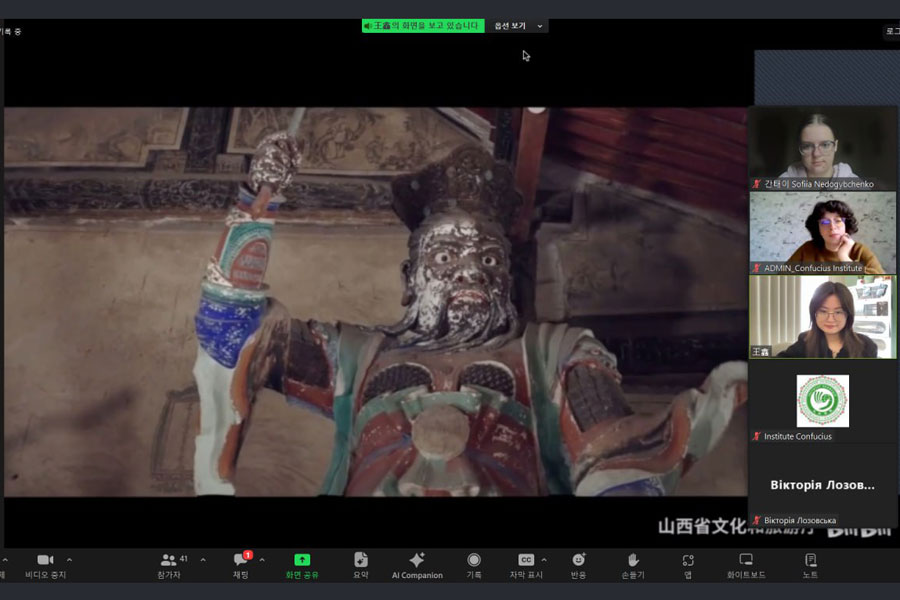Click muted mic icon beside Вікторія Лозовська
This screenshot has width=900, height=600.
click(757, 520)
